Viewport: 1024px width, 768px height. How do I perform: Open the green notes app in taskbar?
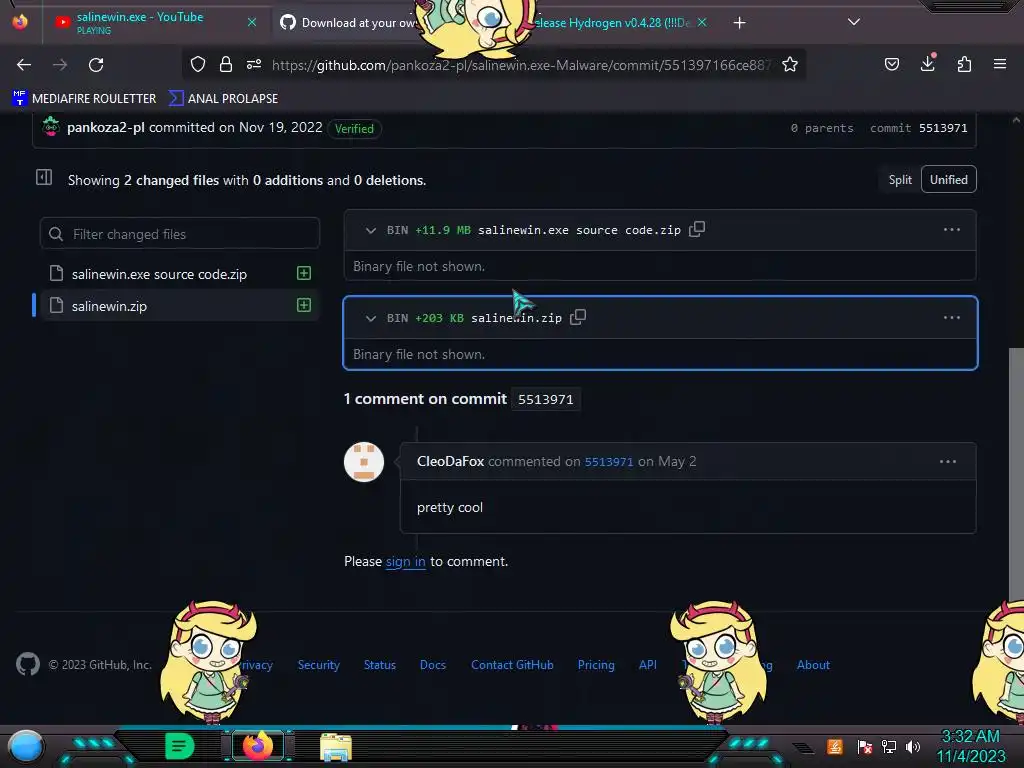[x=180, y=746]
